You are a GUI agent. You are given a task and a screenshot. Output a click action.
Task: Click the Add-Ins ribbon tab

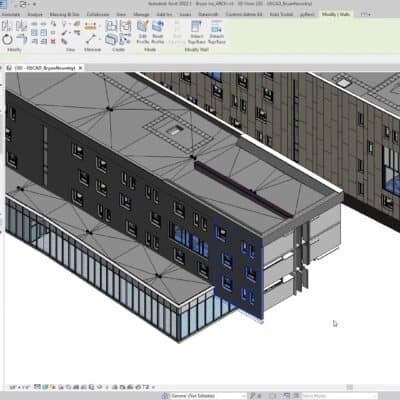coord(164,14)
